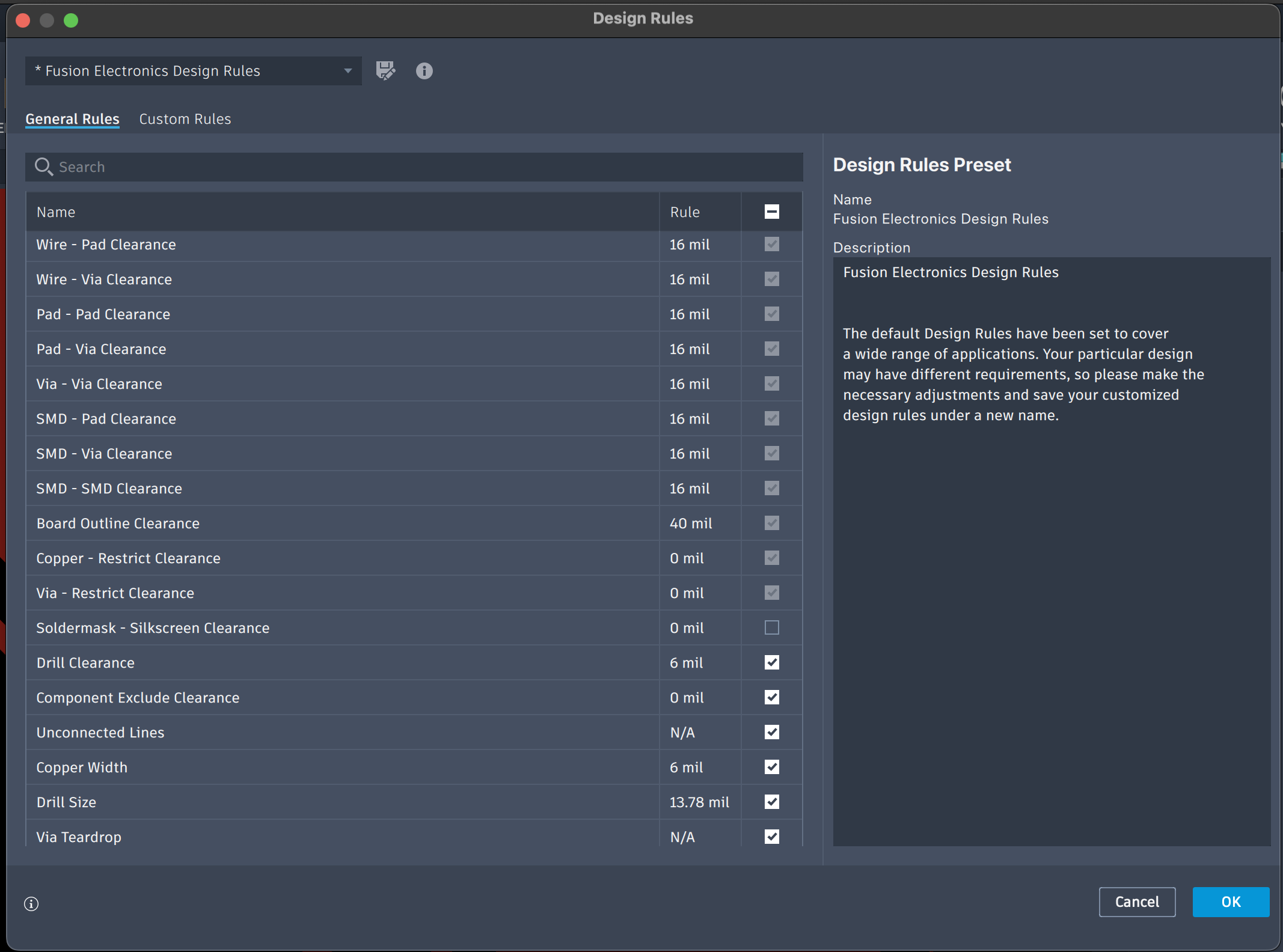Click the dropdown arrow of the preset selector
The image size is (1283, 952).
click(348, 71)
